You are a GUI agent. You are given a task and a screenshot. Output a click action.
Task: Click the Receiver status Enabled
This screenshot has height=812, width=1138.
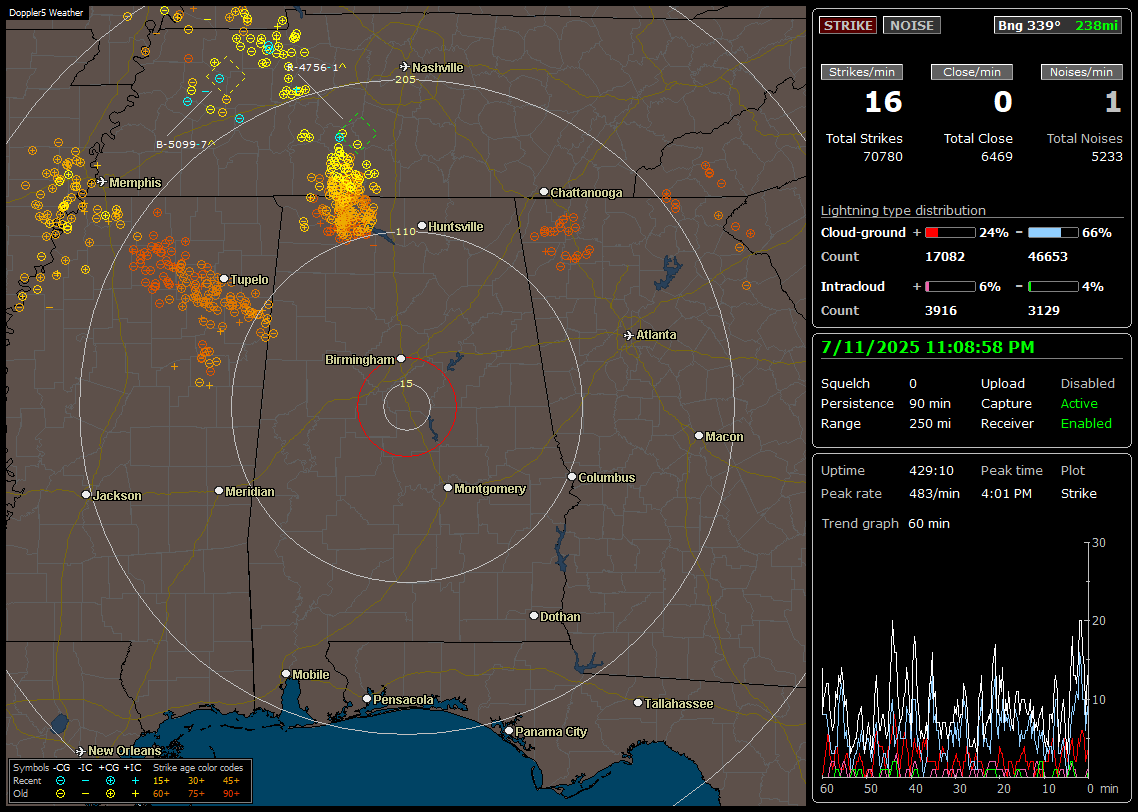click(1086, 424)
